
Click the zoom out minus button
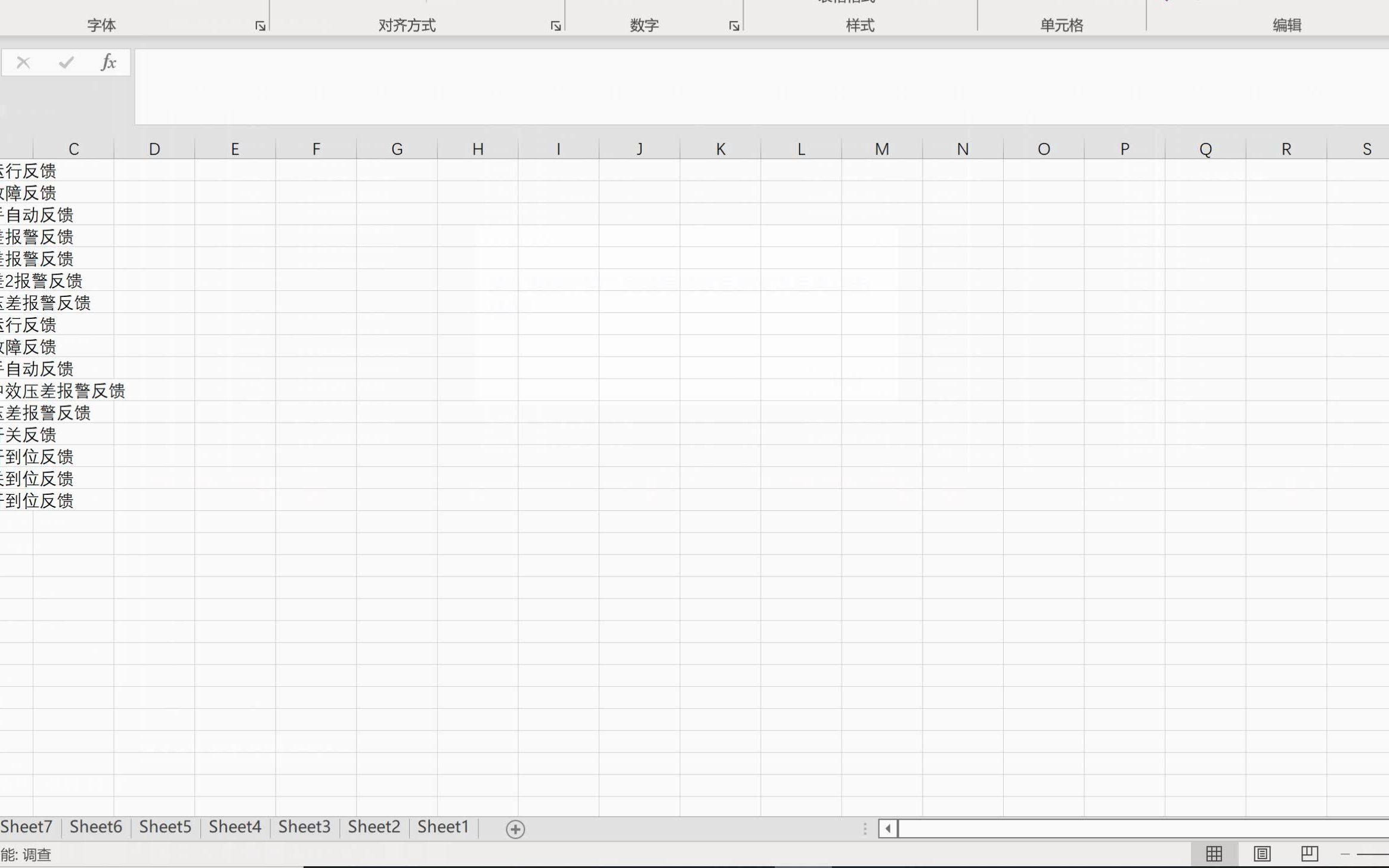click(1345, 854)
